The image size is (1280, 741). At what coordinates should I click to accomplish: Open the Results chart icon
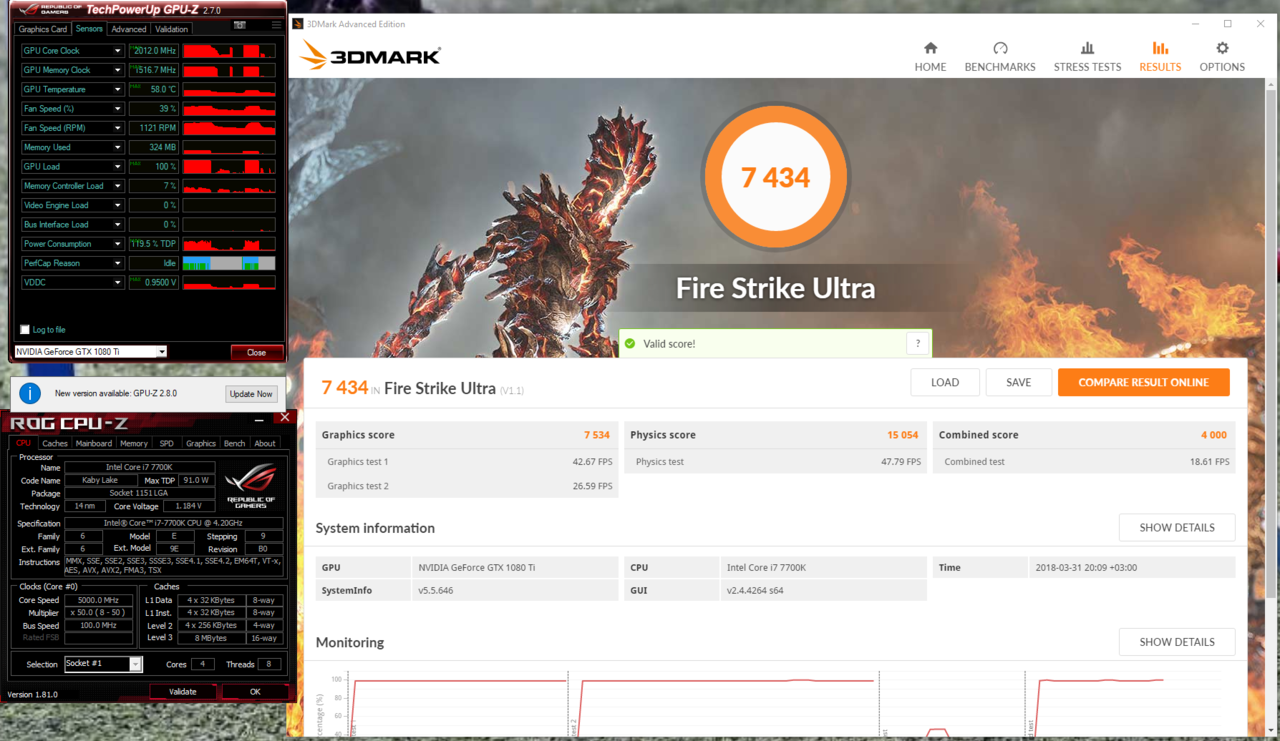tap(1160, 48)
